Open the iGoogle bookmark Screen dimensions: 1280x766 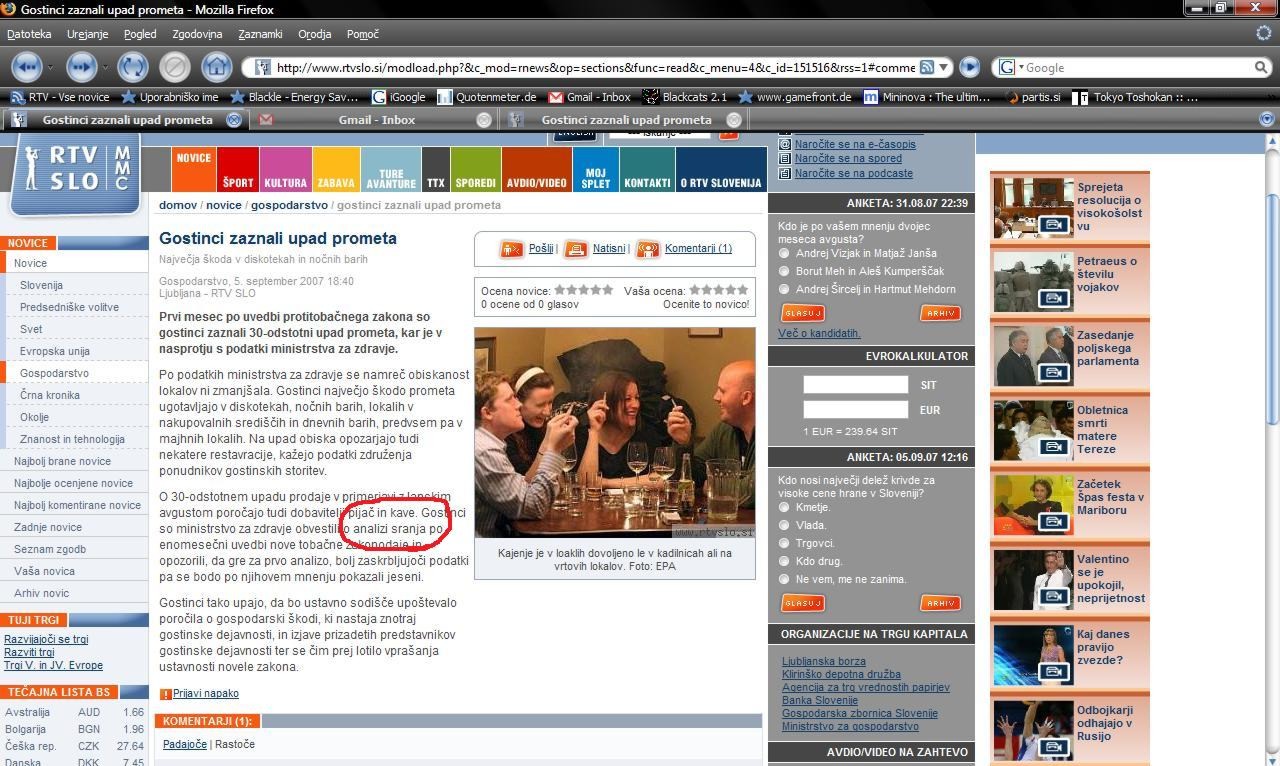398,97
